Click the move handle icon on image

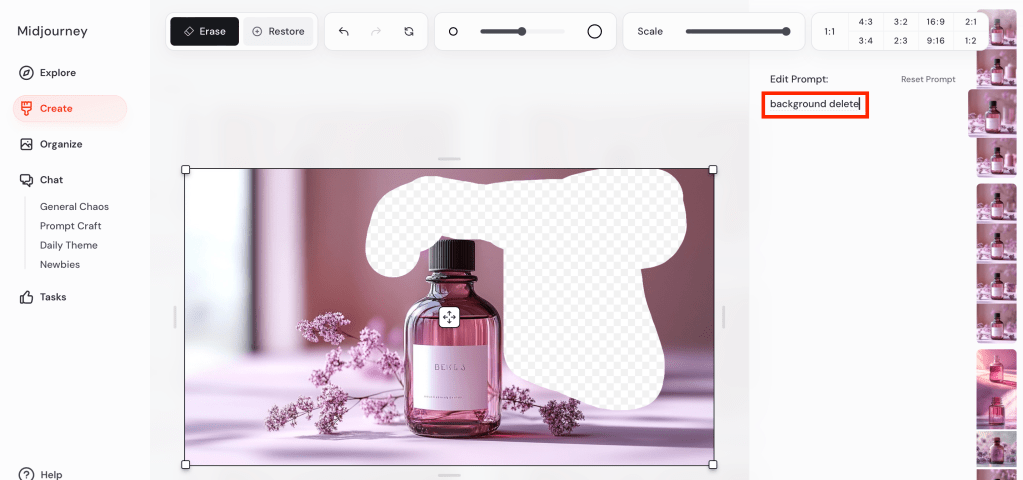pyautogui.click(x=449, y=317)
